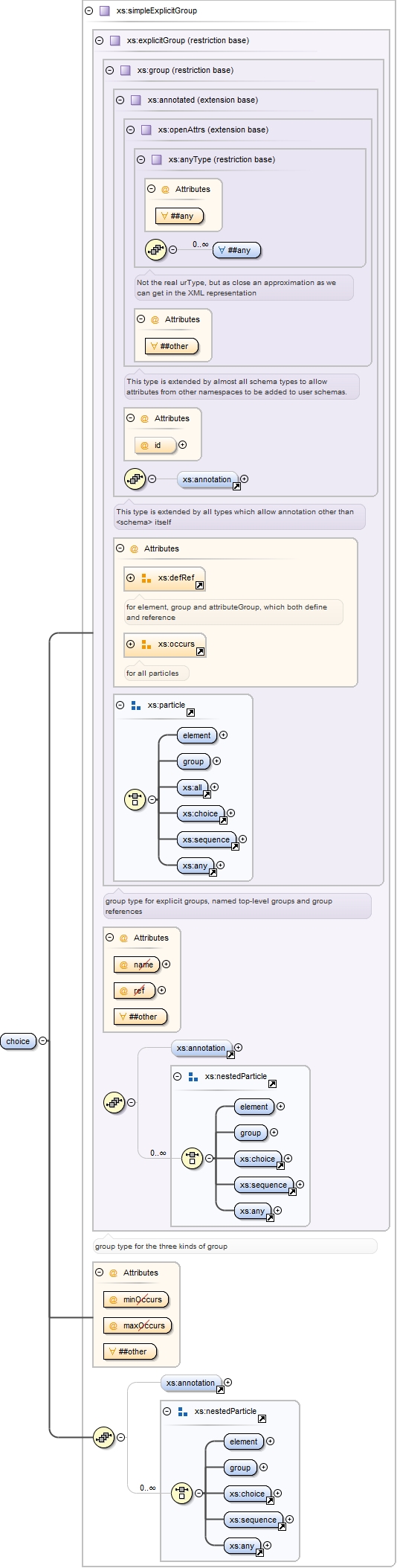Click the xs:simpleExplicitGroup type icon

click(x=105, y=11)
